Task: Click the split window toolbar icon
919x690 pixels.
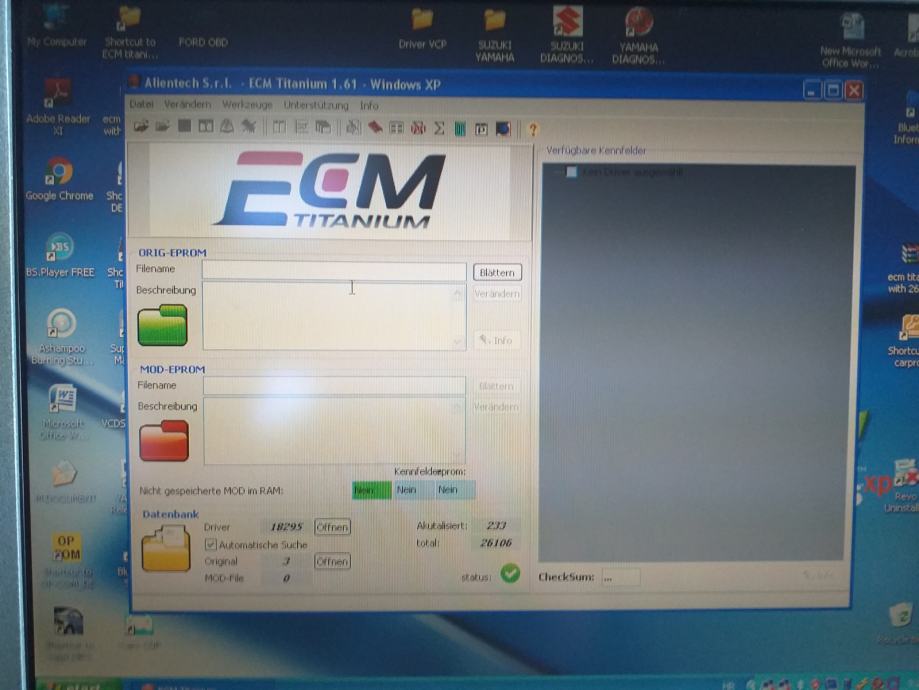Action: (206, 126)
